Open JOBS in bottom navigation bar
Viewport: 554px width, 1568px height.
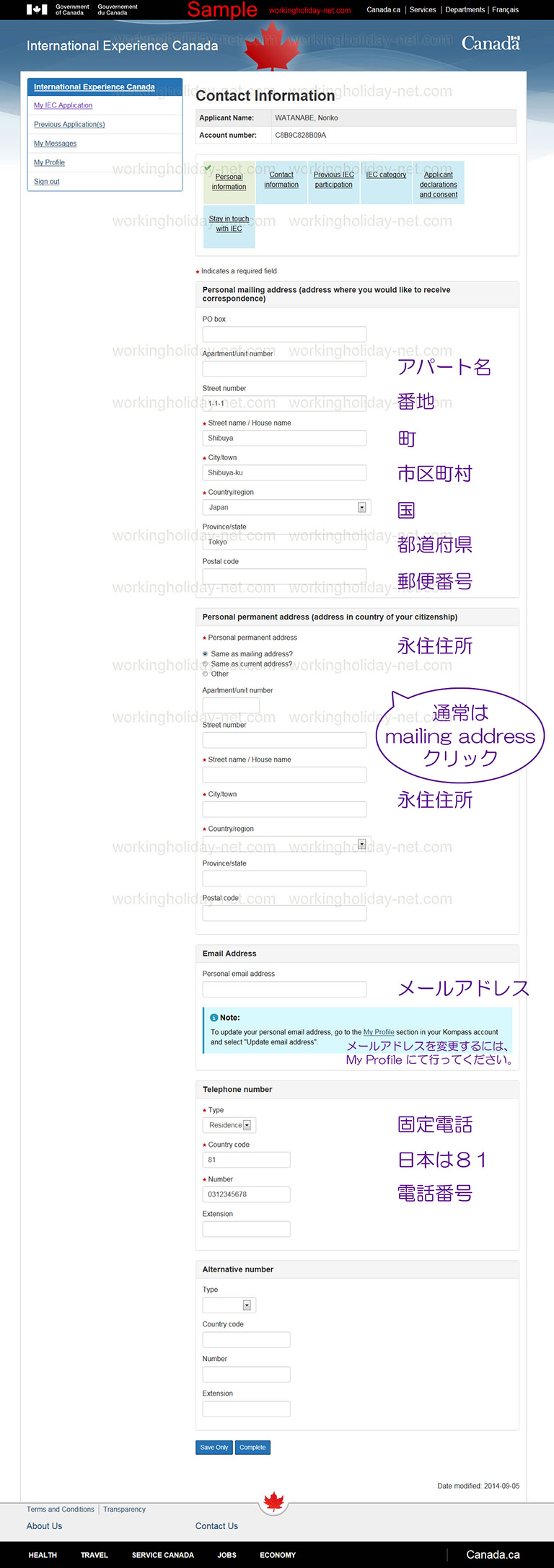point(227,1555)
